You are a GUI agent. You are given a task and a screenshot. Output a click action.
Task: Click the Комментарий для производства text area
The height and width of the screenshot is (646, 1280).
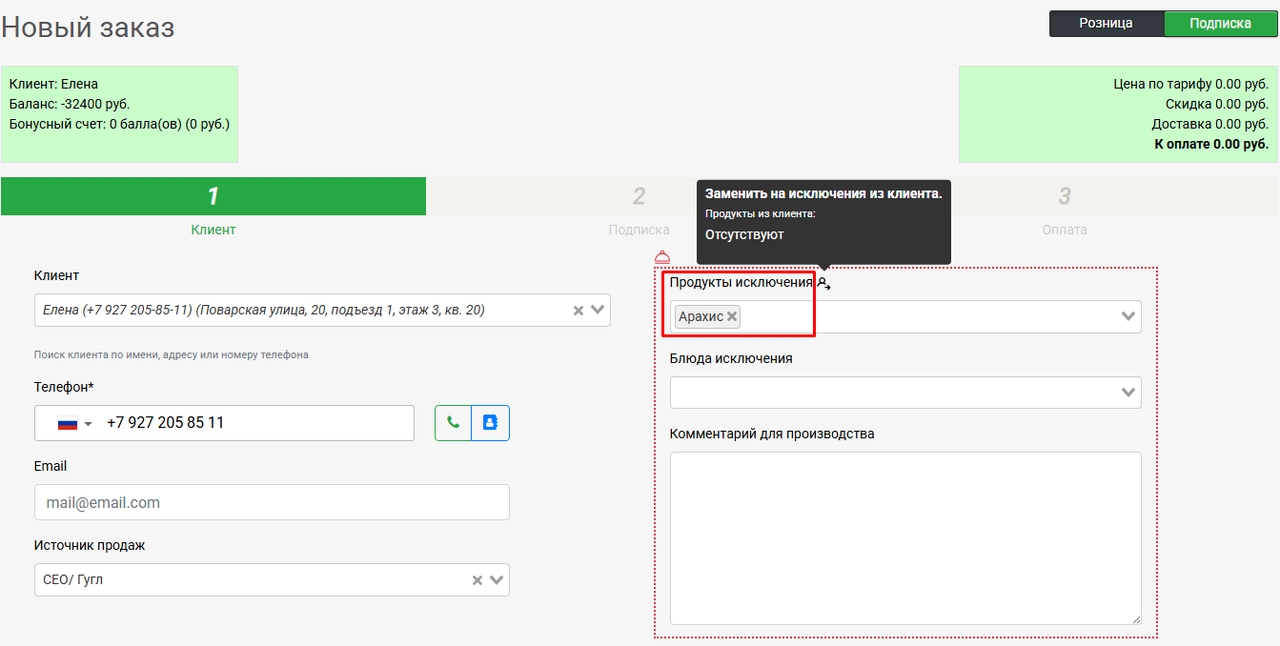tap(905, 538)
